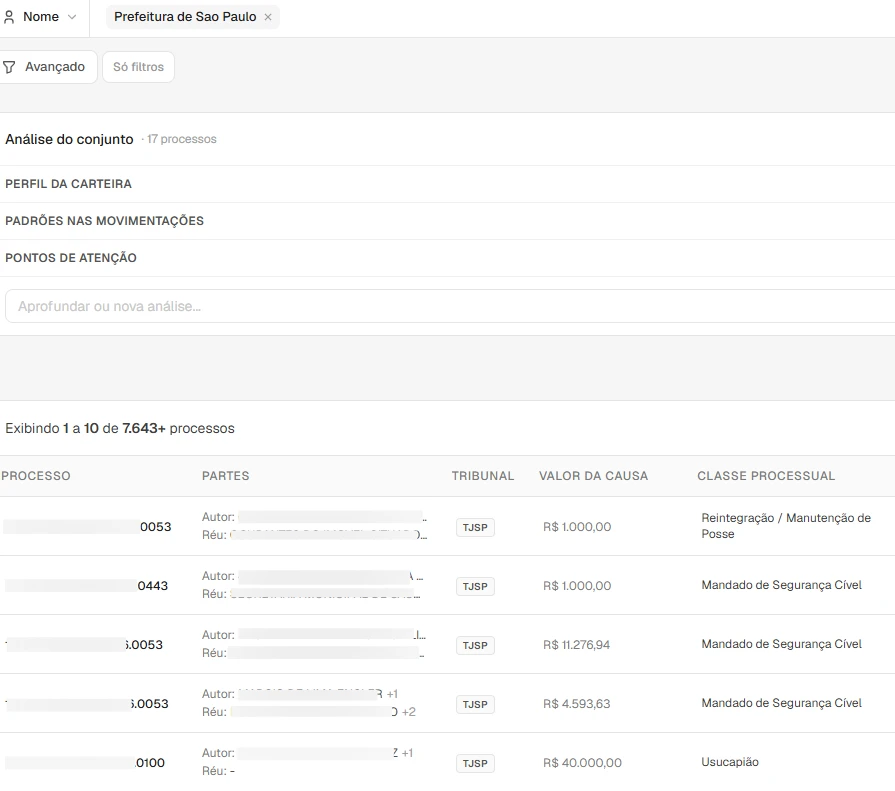The height and width of the screenshot is (791, 895).
Task: Click the TJSP badge in the R$ 11.276,94 row
Action: (475, 645)
